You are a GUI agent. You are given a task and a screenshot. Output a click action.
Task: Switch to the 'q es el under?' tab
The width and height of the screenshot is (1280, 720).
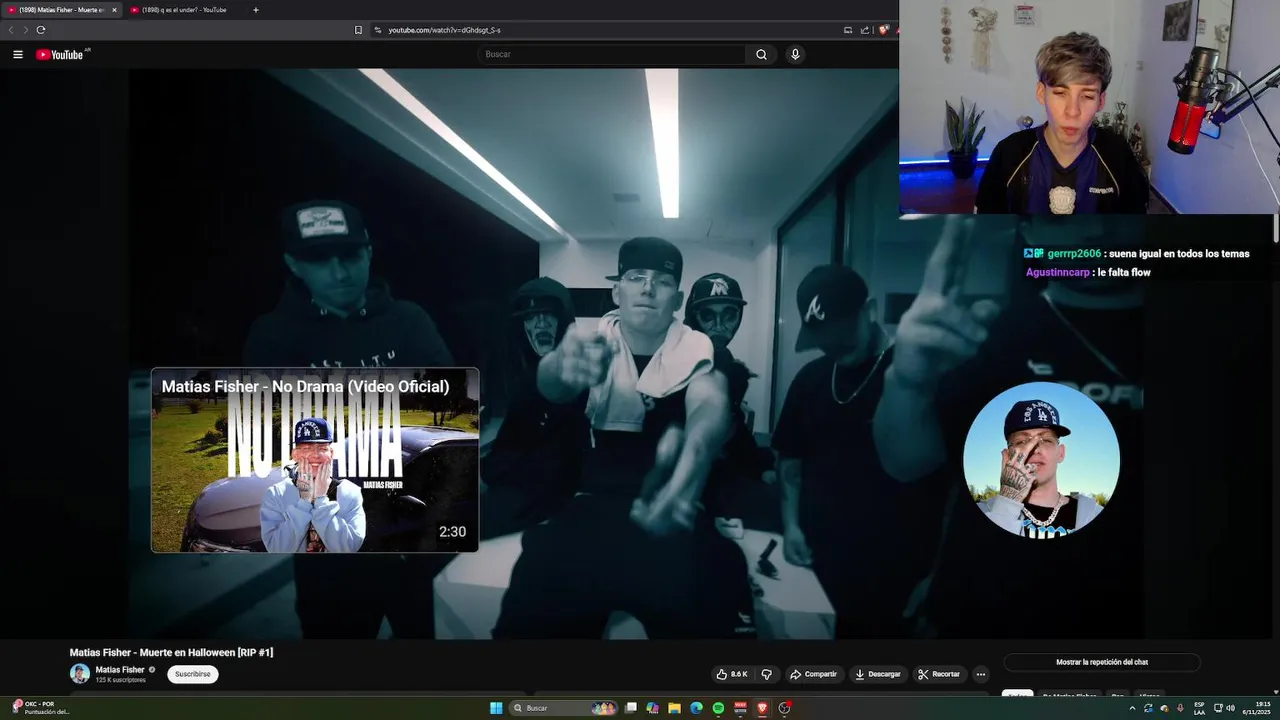183,10
